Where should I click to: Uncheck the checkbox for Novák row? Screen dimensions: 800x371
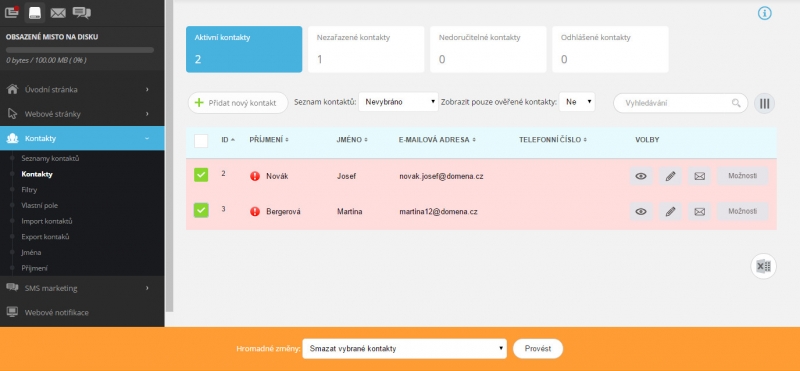coord(201,175)
